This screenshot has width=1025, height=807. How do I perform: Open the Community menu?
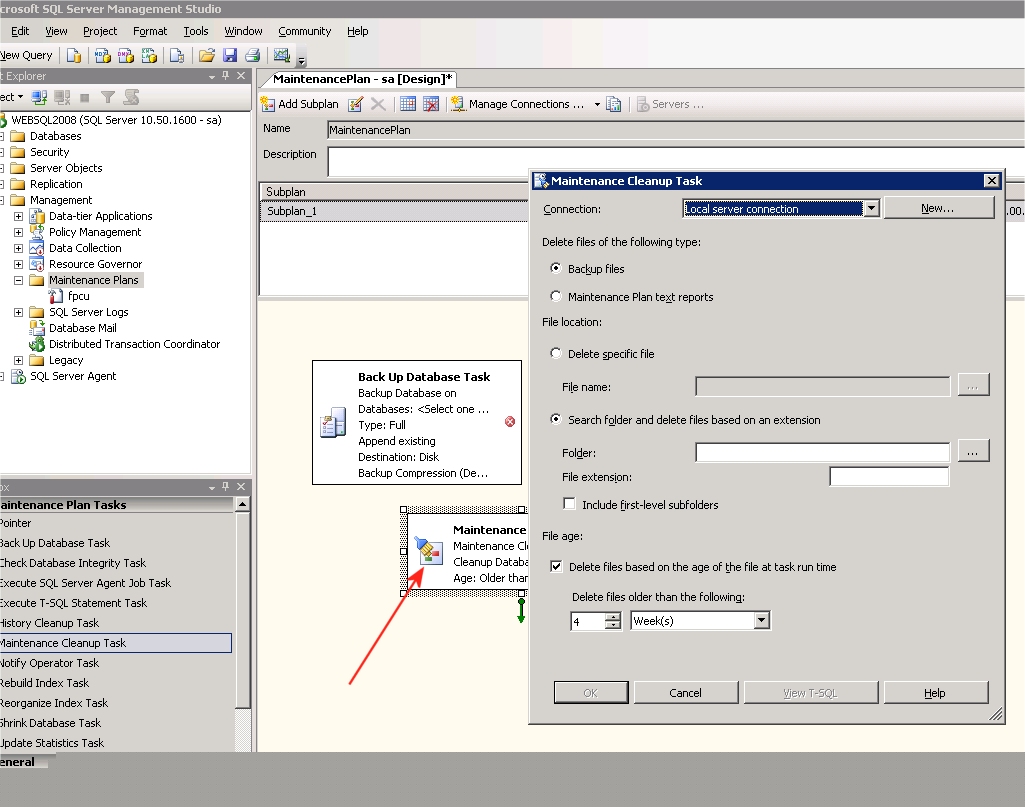point(305,31)
